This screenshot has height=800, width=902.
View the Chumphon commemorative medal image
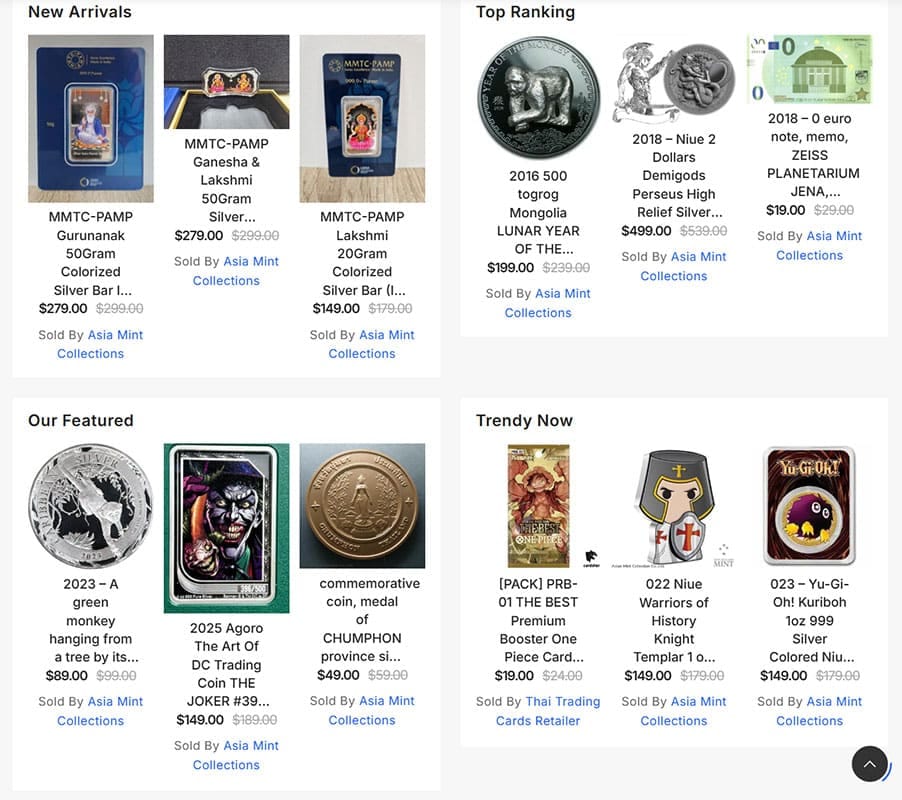[x=362, y=506]
